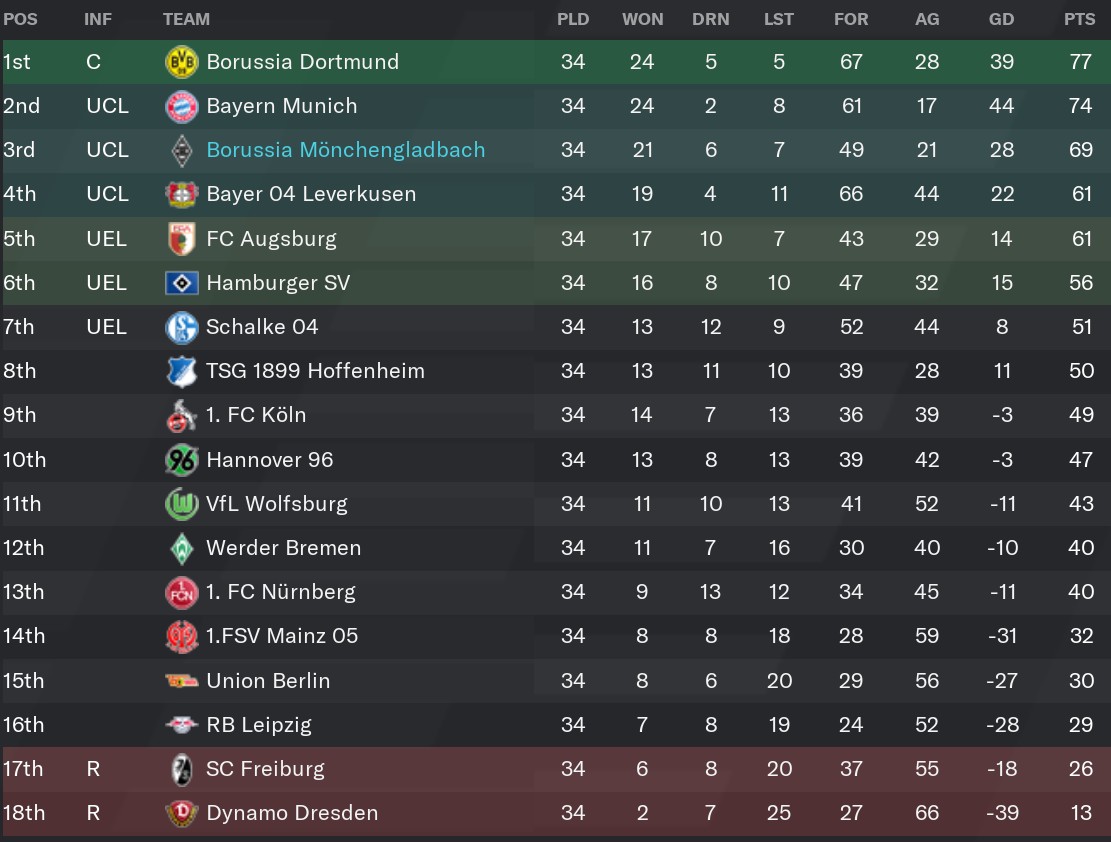The height and width of the screenshot is (842, 1111).
Task: Click the VfL Wolfsburg crest icon
Action: click(x=181, y=504)
